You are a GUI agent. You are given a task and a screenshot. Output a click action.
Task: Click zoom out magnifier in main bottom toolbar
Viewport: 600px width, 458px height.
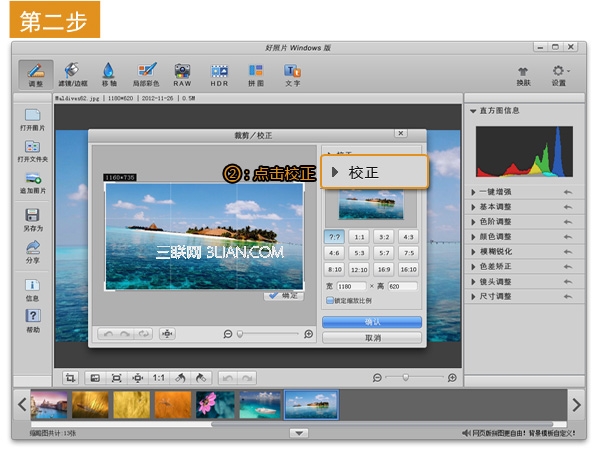pyautogui.click(x=377, y=378)
